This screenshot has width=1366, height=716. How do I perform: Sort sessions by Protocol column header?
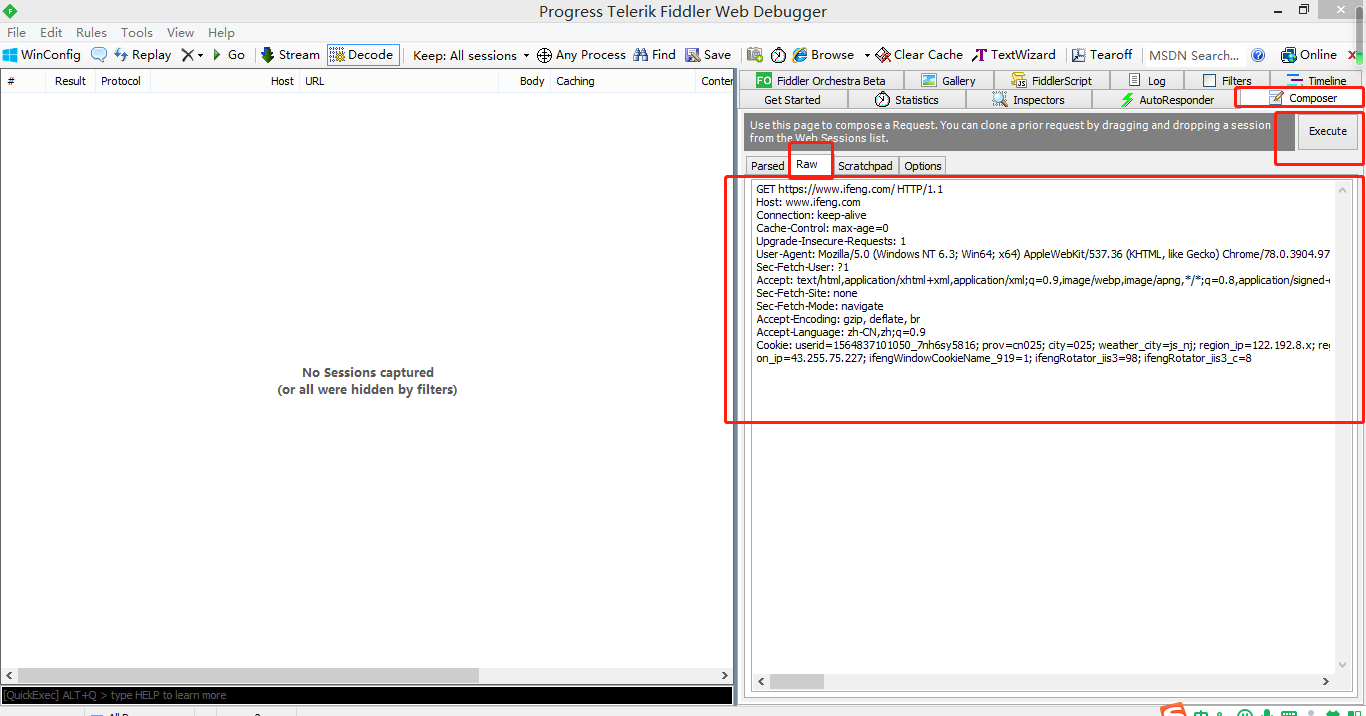(x=121, y=81)
